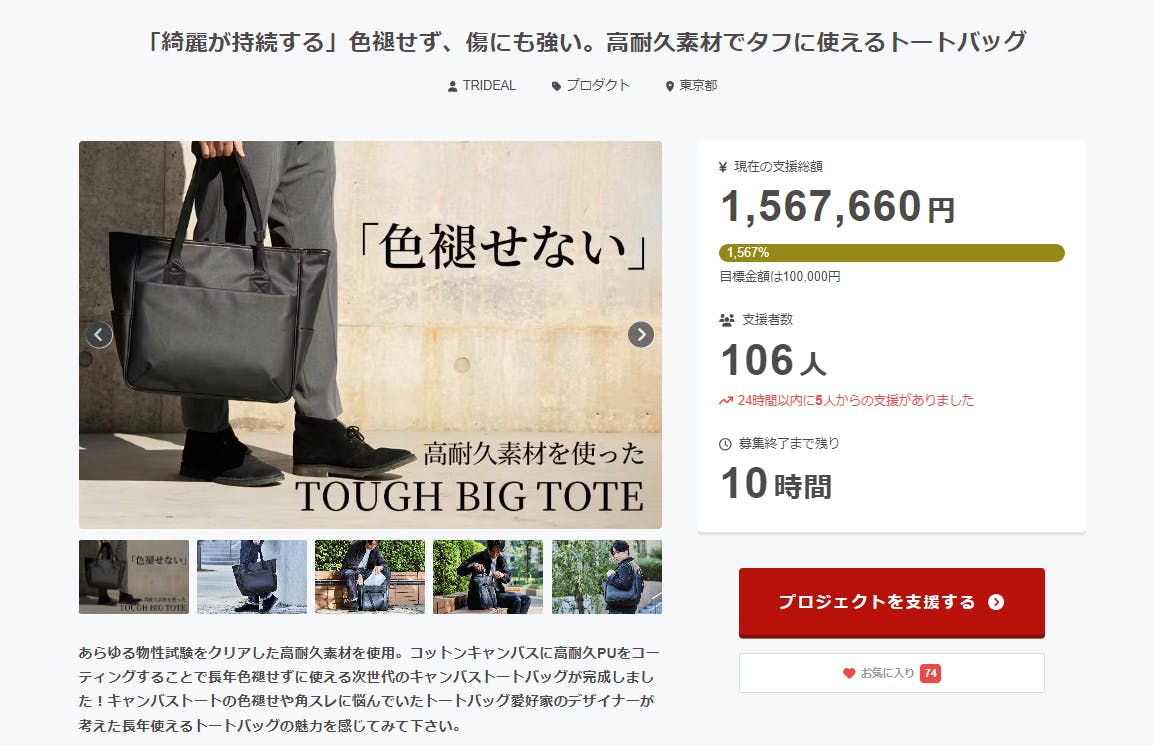
Task: Click the heart favorite icon
Action: click(x=849, y=673)
